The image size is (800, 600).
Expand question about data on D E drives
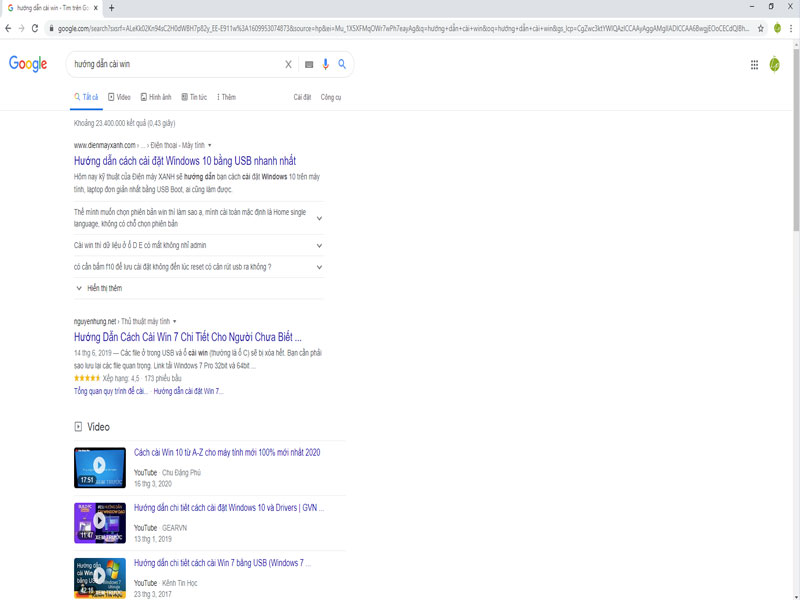pos(198,245)
